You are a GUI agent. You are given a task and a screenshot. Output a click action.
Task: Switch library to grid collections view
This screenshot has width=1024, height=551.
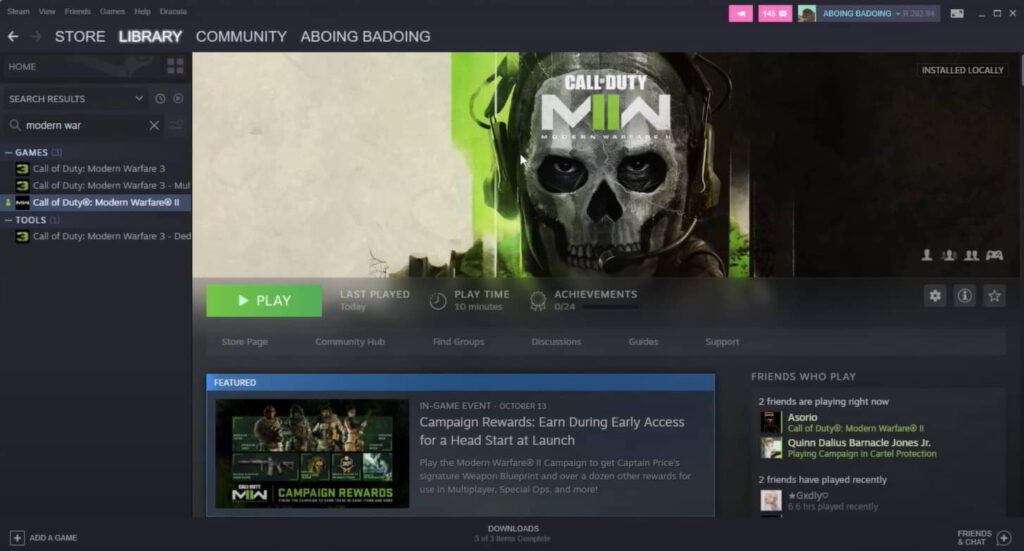(176, 67)
